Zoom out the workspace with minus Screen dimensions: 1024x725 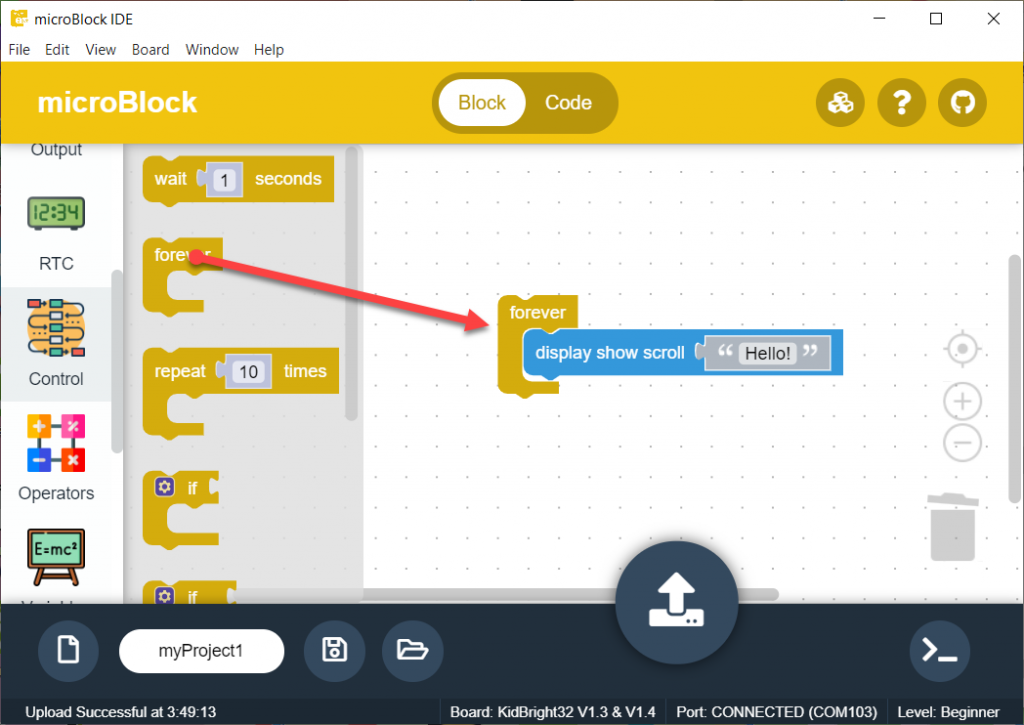point(962,443)
